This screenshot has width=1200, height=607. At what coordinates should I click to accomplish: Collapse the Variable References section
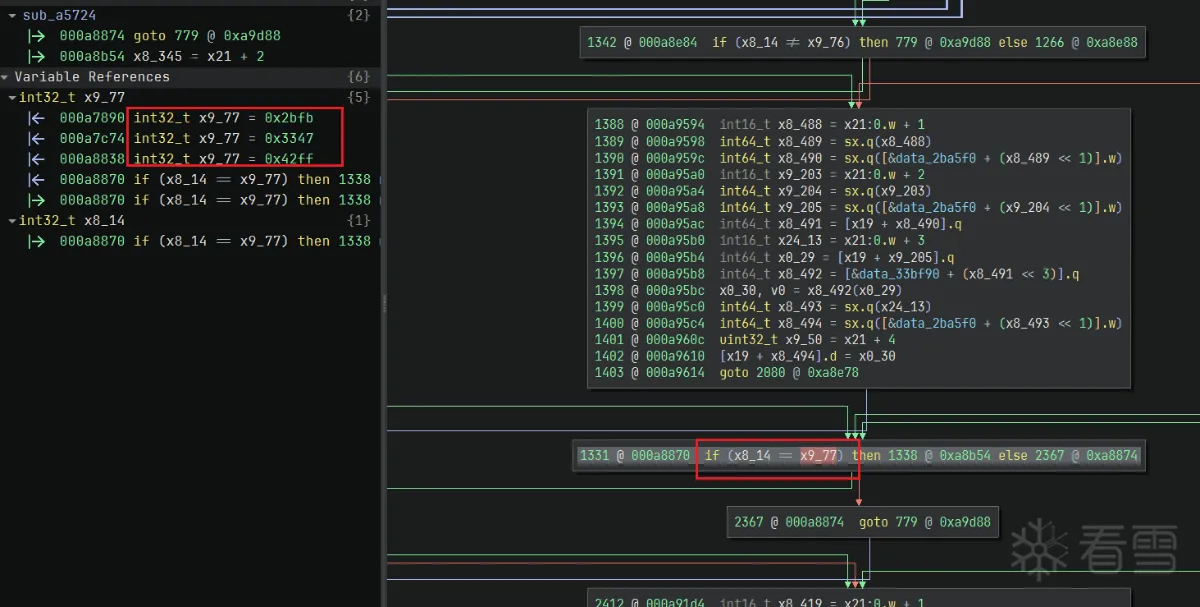click(x=6, y=77)
